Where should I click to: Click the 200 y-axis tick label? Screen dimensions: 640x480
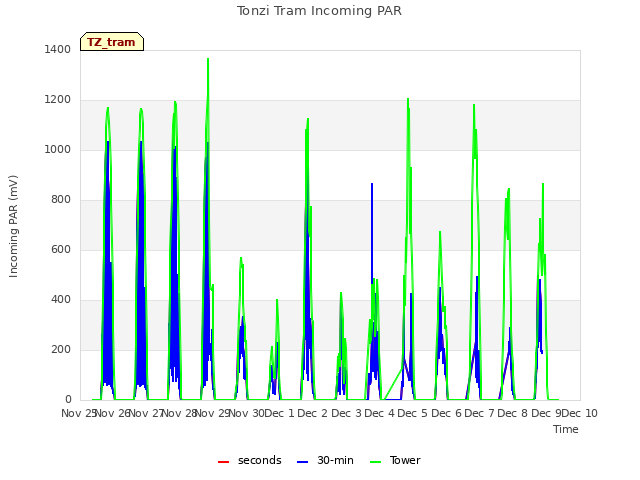pos(61,349)
